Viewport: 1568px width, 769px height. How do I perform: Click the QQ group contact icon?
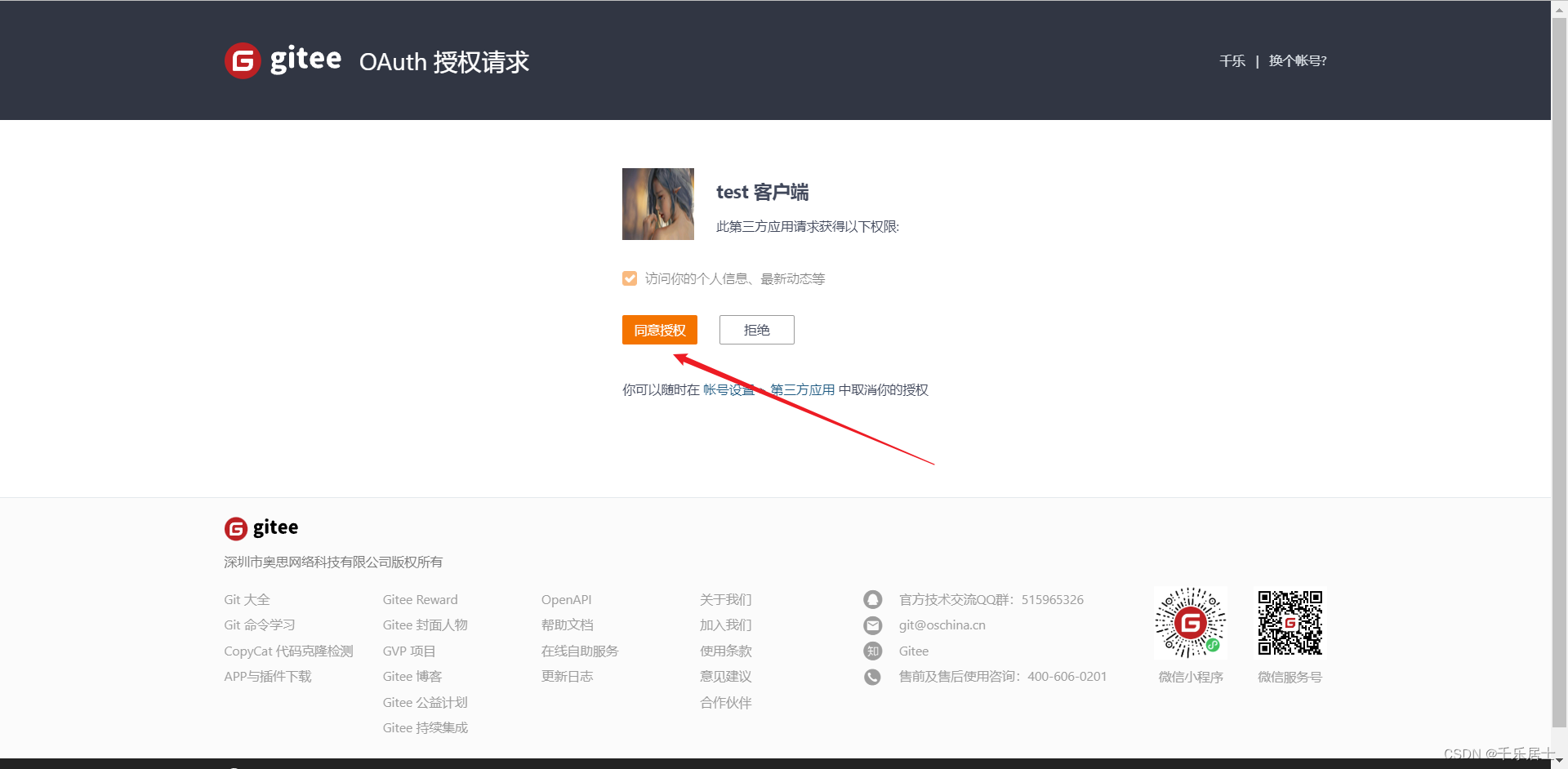pos(872,599)
